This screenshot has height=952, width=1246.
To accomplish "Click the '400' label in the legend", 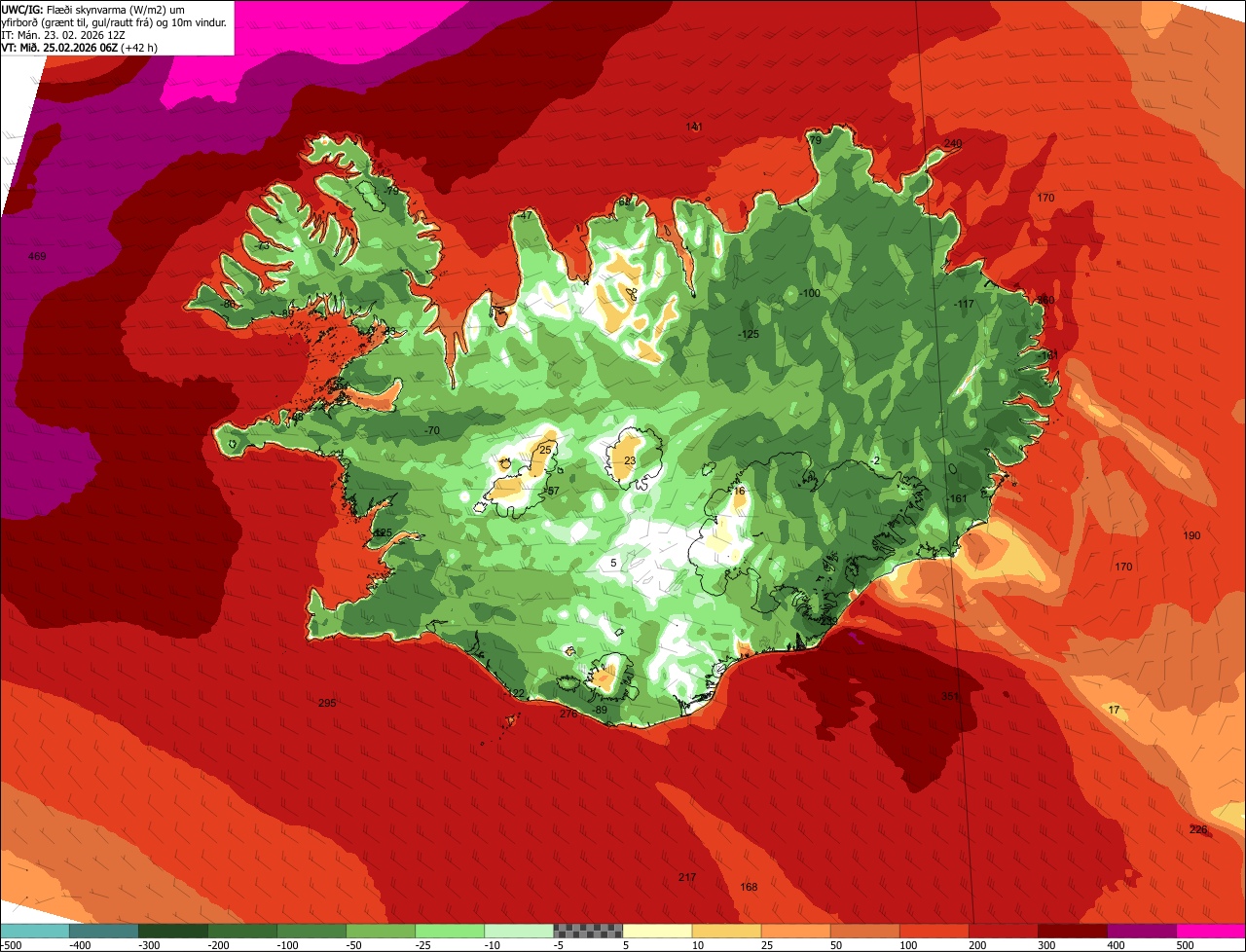I will [x=1116, y=945].
